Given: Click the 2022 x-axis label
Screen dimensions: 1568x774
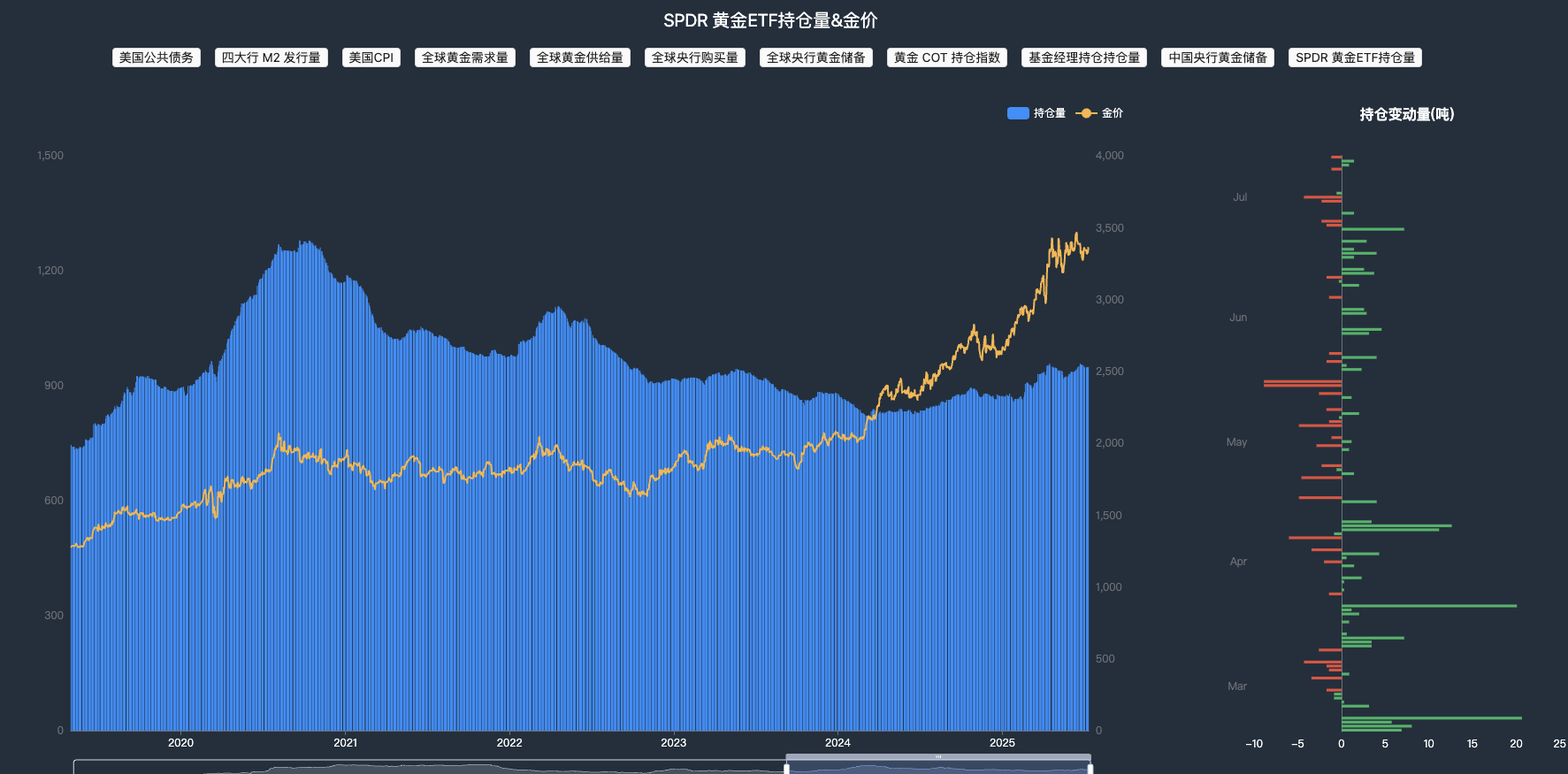Looking at the screenshot, I should (509, 743).
